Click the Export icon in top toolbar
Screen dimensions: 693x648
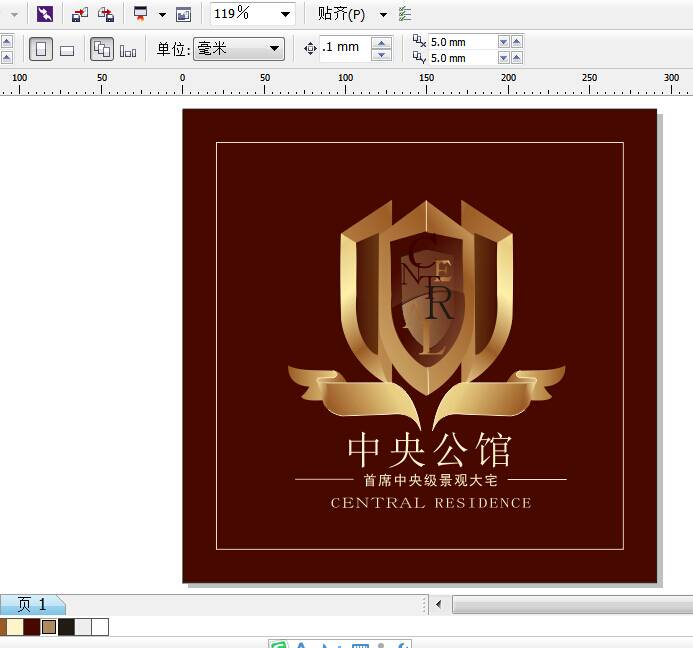(106, 14)
